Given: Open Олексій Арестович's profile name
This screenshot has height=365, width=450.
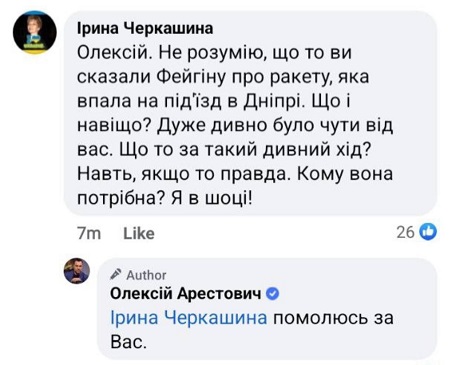Looking at the screenshot, I should point(186,294).
